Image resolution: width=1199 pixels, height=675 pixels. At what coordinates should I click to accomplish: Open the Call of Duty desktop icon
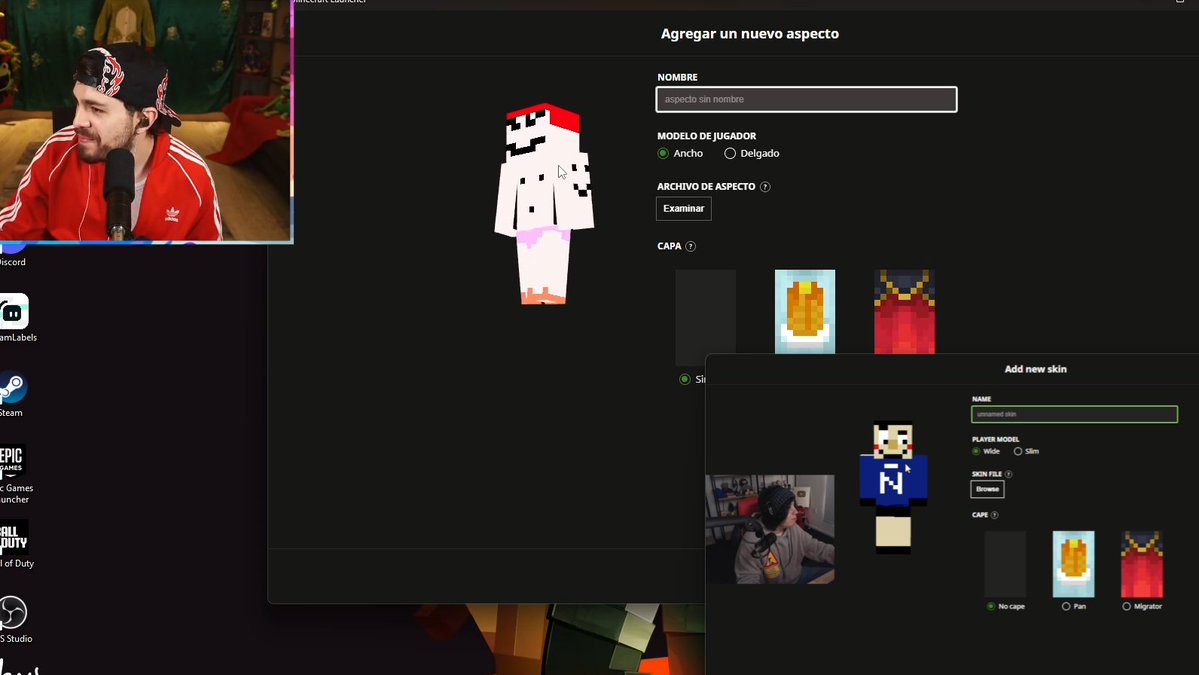(x=14, y=544)
